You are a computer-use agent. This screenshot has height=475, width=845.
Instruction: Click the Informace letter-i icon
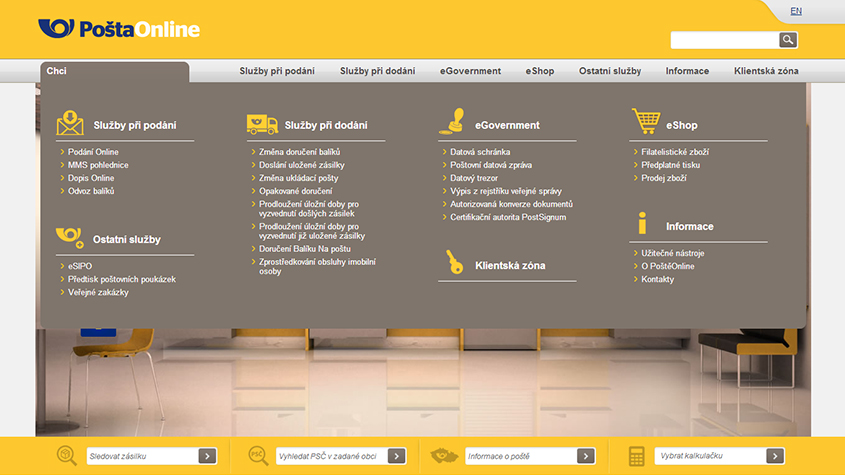tap(644, 224)
